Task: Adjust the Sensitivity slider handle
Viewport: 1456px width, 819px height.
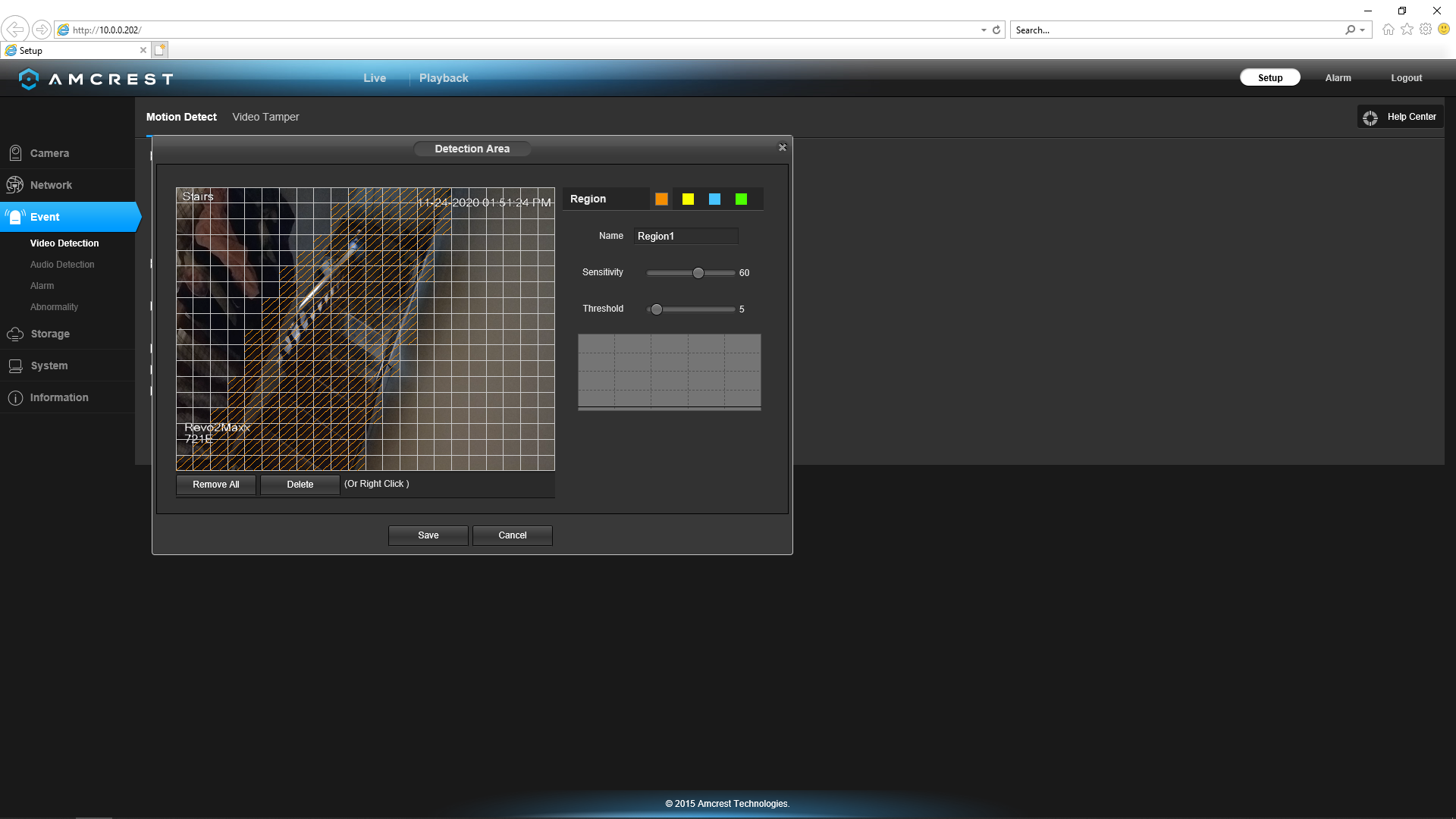Action: (698, 273)
